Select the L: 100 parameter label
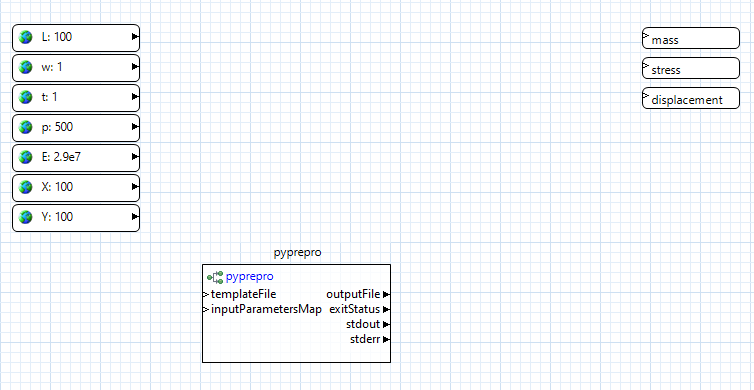Viewport: 754px width, 390px height. coord(57,37)
